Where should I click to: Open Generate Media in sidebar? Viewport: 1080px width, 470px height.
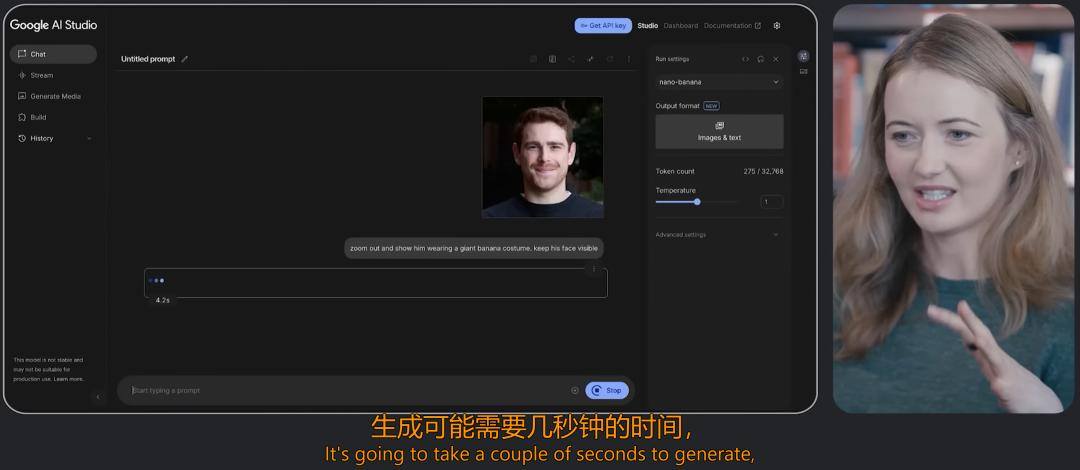(x=54, y=96)
